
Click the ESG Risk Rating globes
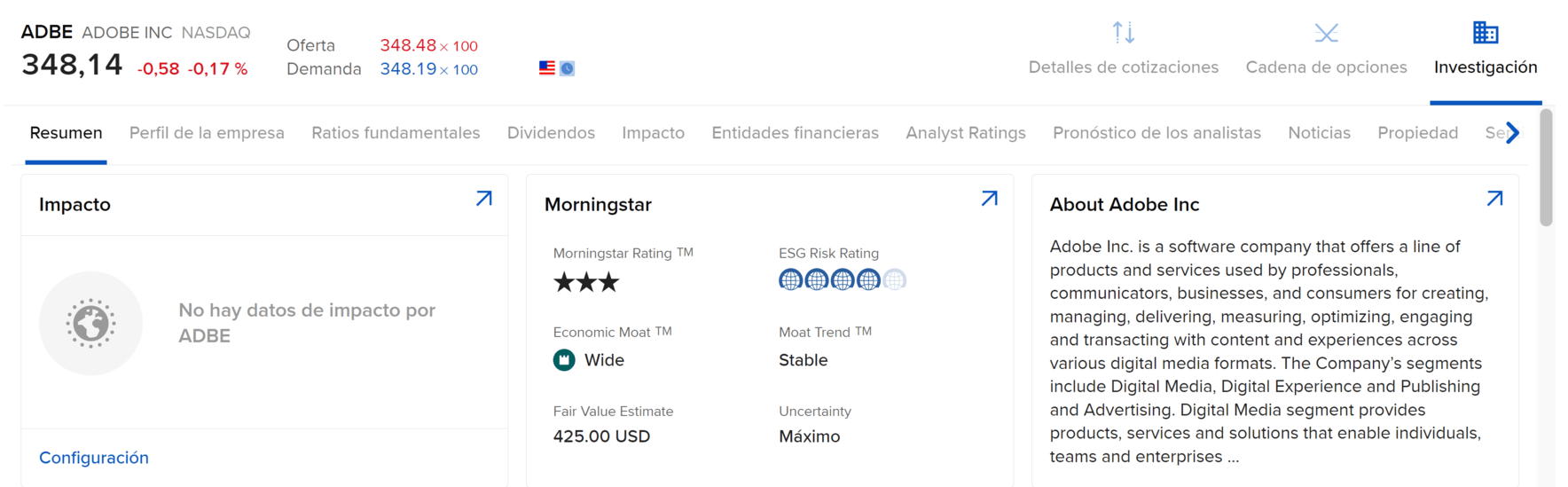(842, 280)
